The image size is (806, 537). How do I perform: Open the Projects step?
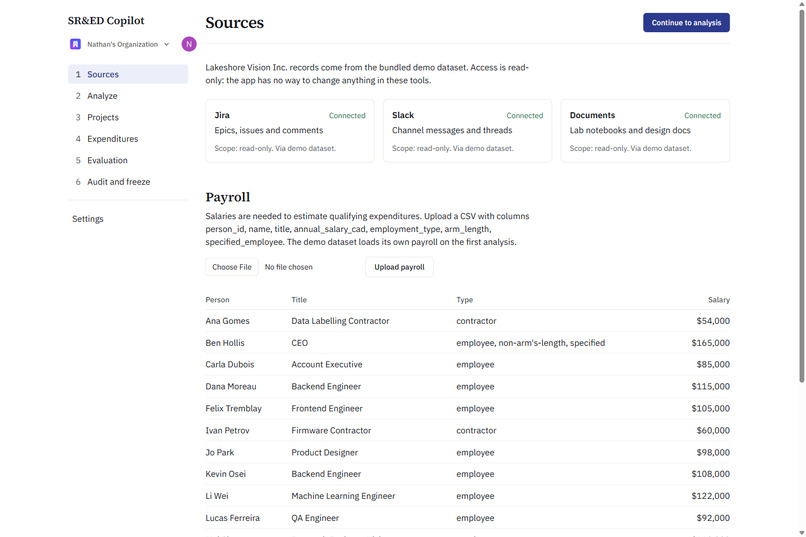pos(128,117)
